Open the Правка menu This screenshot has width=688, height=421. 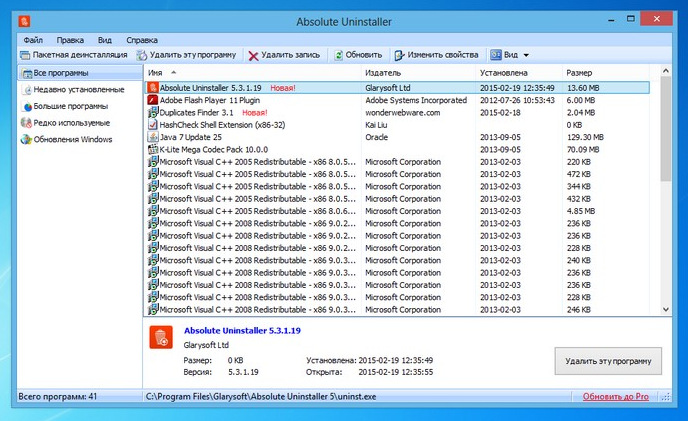pos(70,40)
